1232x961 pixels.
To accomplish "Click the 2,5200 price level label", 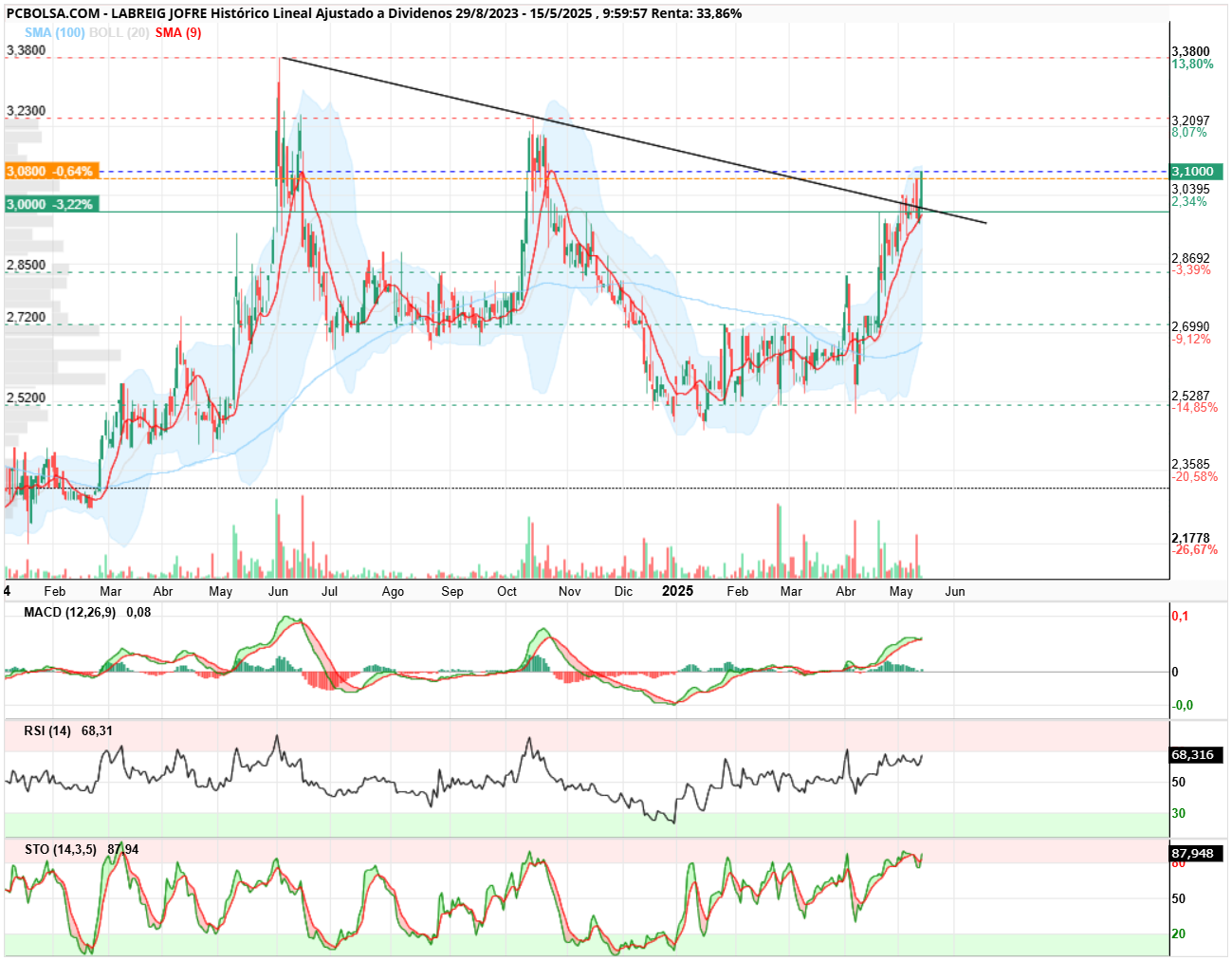I will point(26,397).
